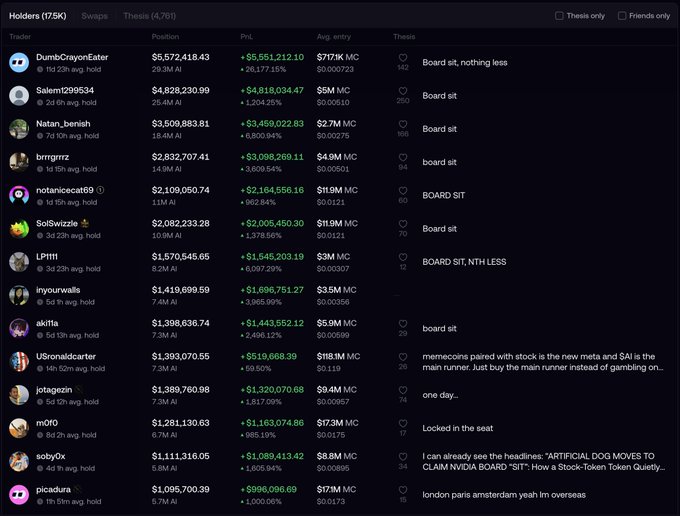Open Salem1299534's default avatar
Viewport: 680px width, 516px height.
[19, 96]
